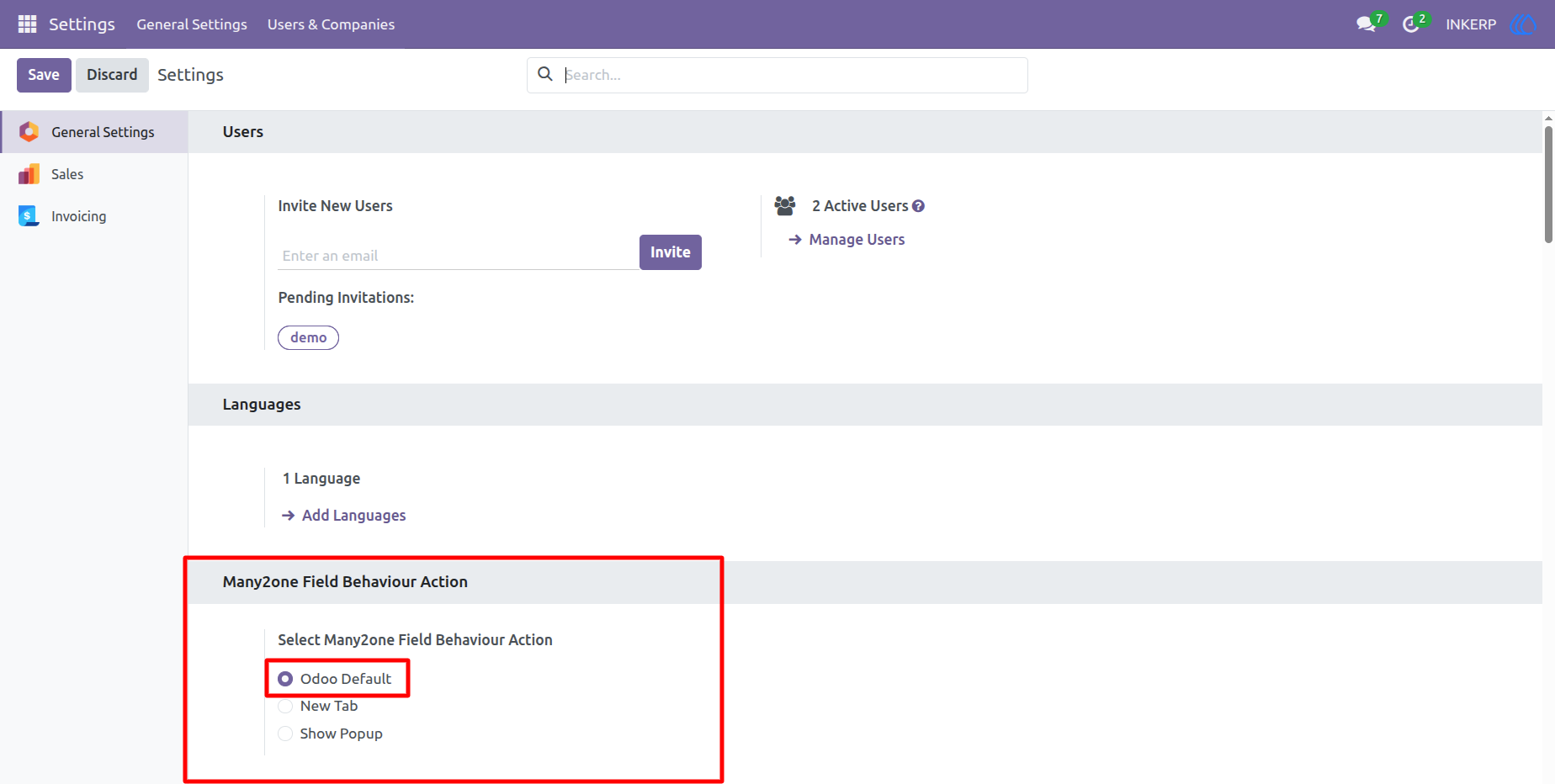Viewport: 1555px width, 784px height.
Task: Click the General Settings hexagon icon
Action: coord(29,132)
